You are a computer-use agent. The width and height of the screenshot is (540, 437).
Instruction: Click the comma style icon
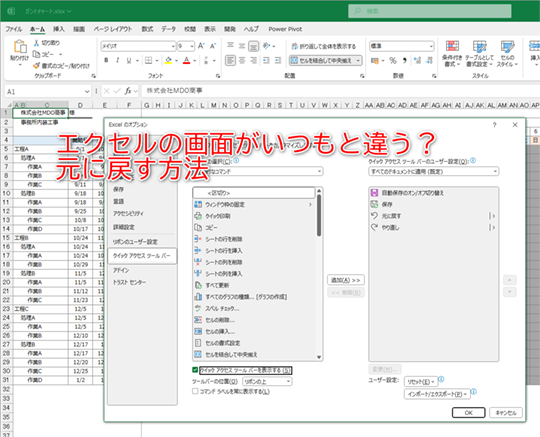[x=405, y=60]
